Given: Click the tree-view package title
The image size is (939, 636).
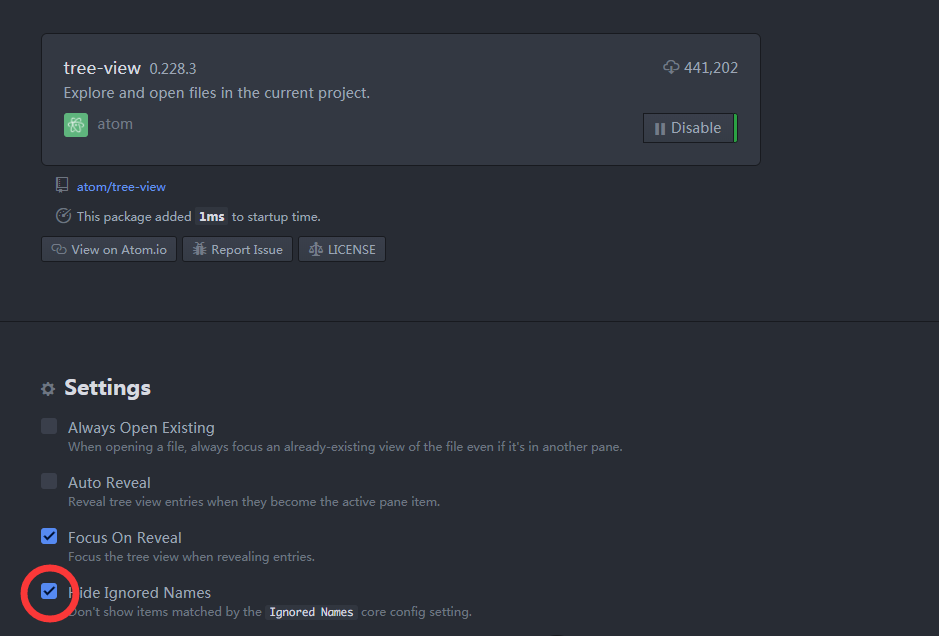Looking at the screenshot, I should pyautogui.click(x=103, y=68).
